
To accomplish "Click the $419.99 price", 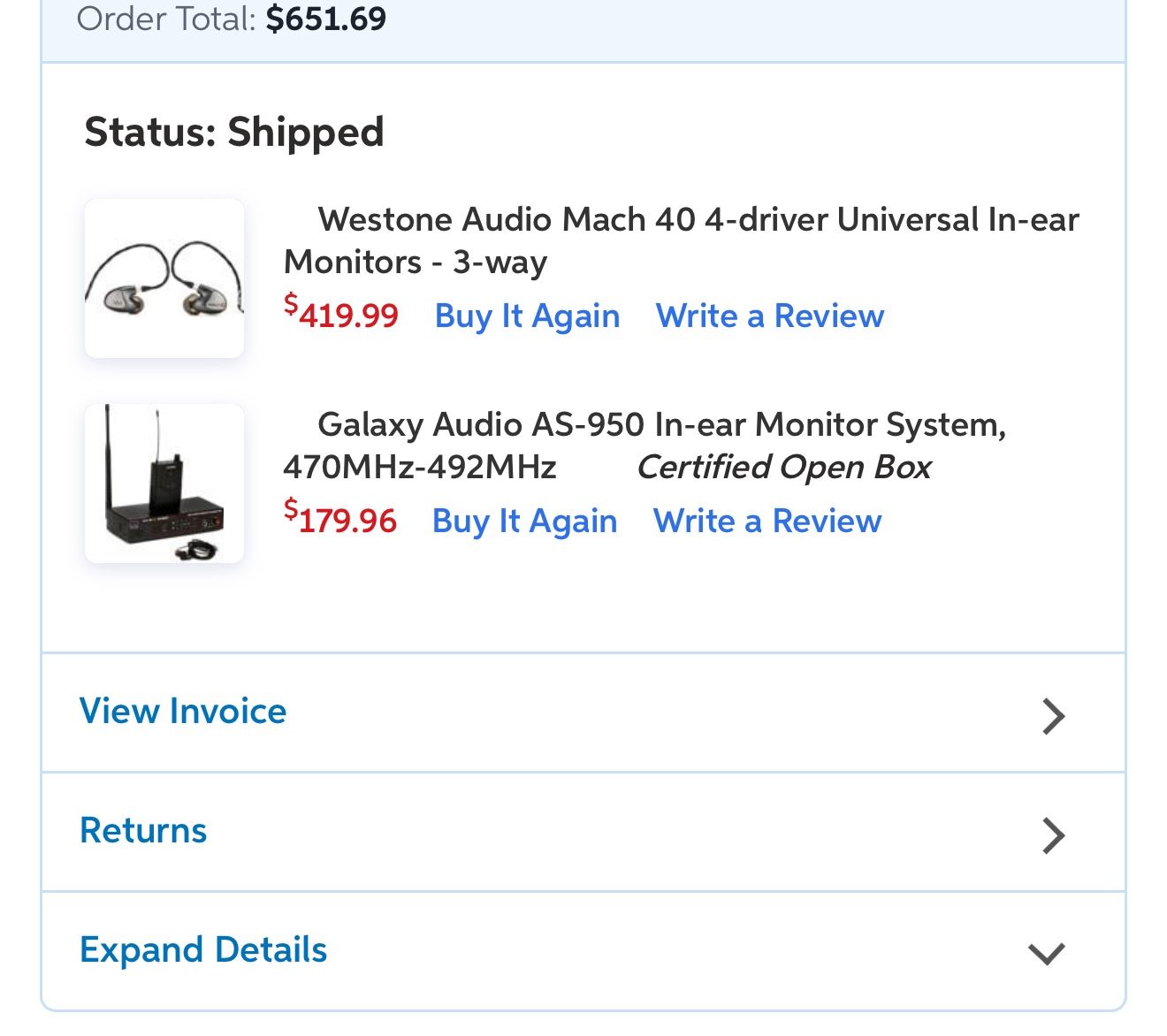I will 341,315.
